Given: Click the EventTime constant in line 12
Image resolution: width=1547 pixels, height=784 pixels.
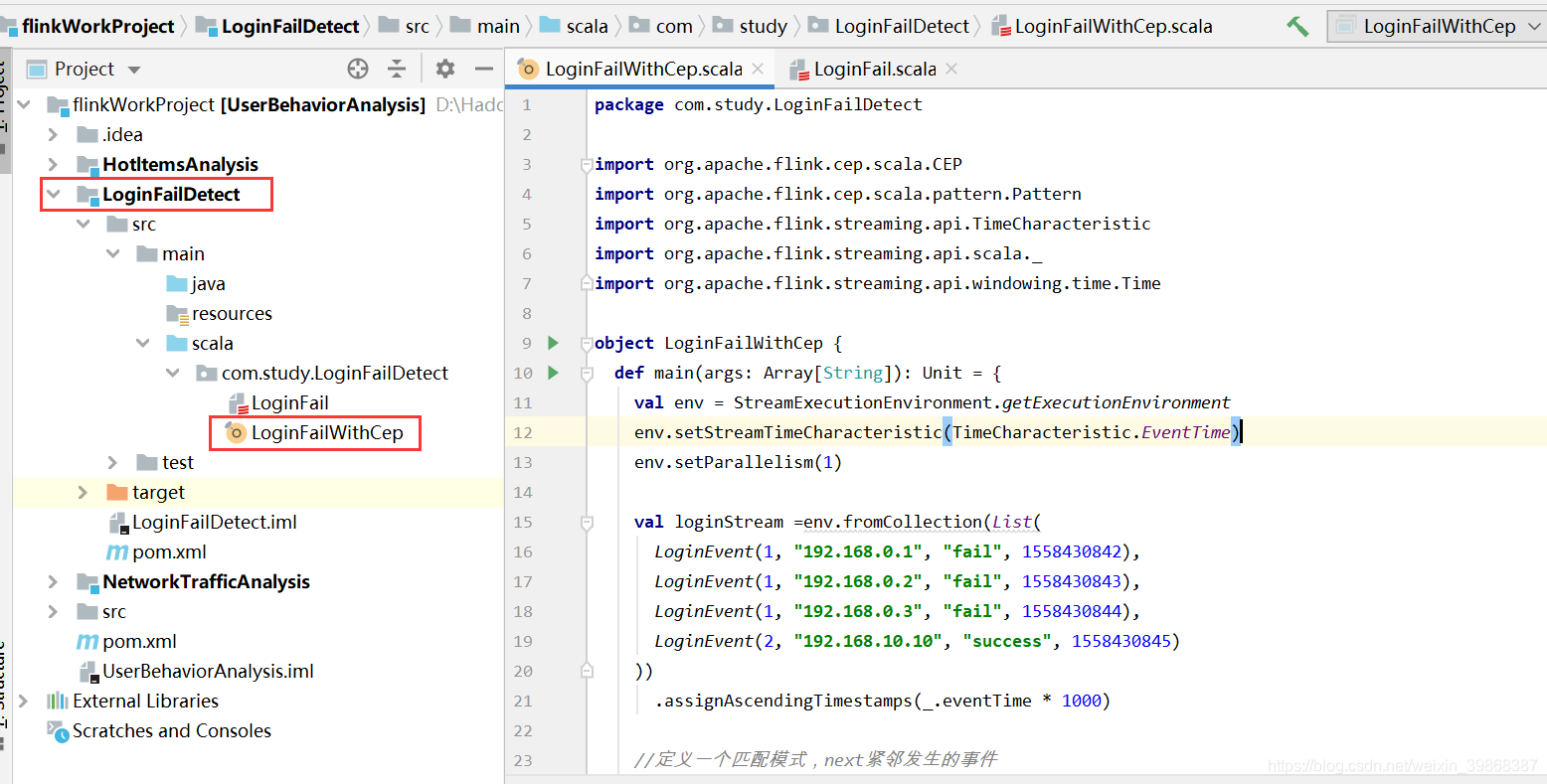Looking at the screenshot, I should pyautogui.click(x=1185, y=432).
